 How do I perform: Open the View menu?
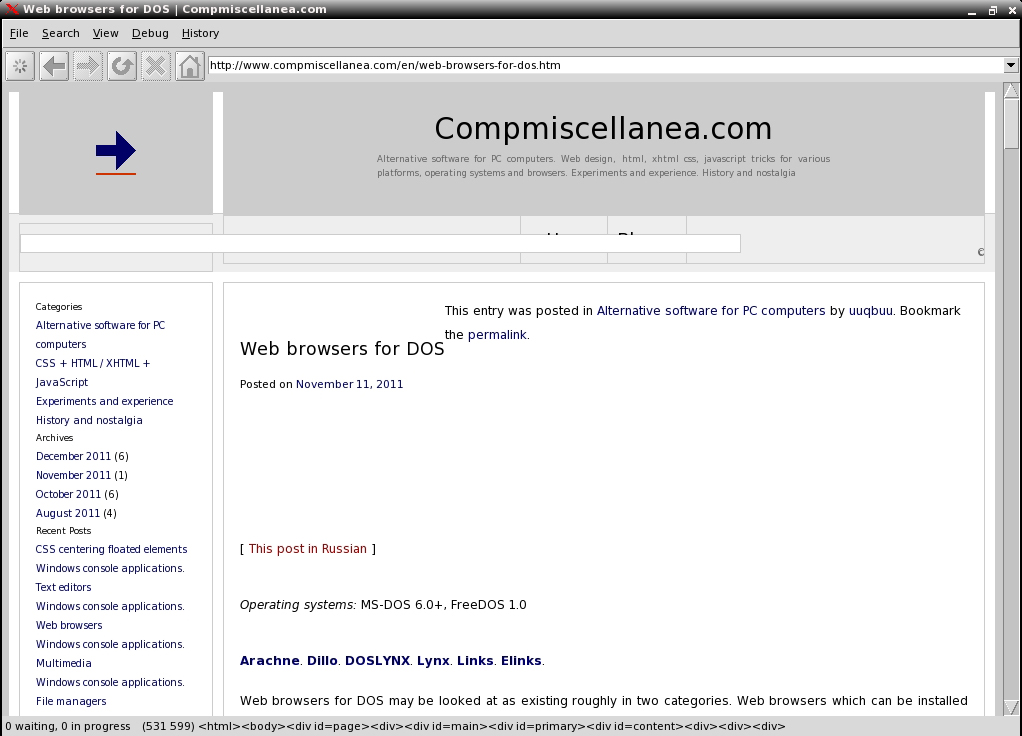(x=105, y=33)
